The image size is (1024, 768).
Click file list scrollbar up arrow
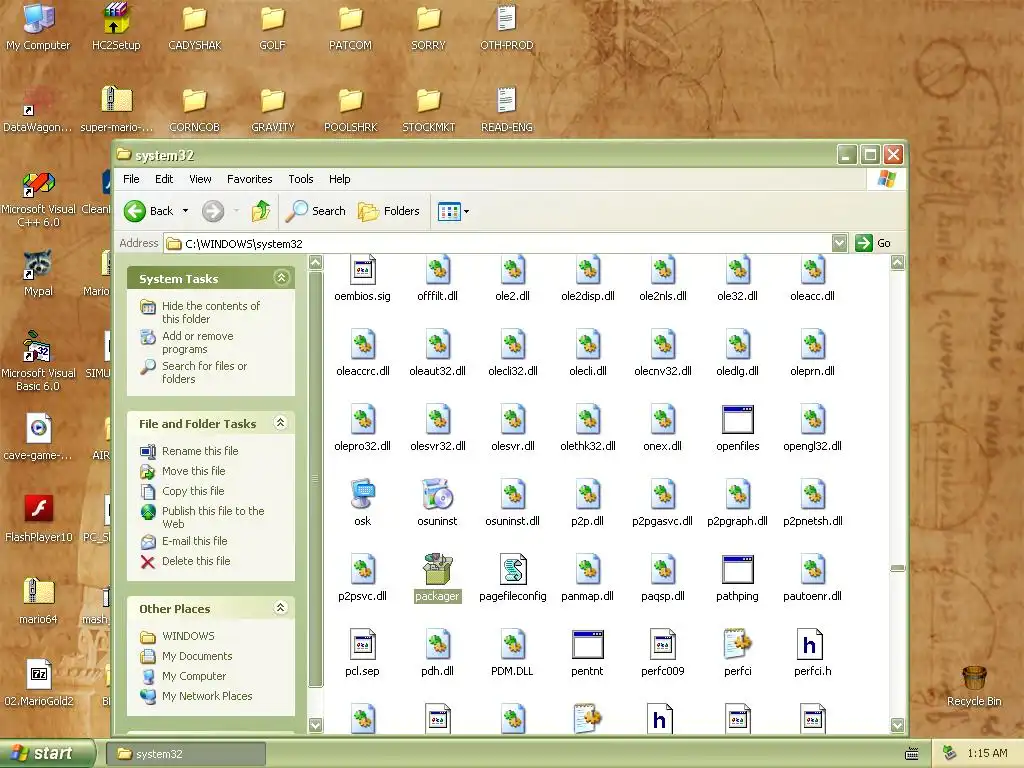tap(897, 263)
